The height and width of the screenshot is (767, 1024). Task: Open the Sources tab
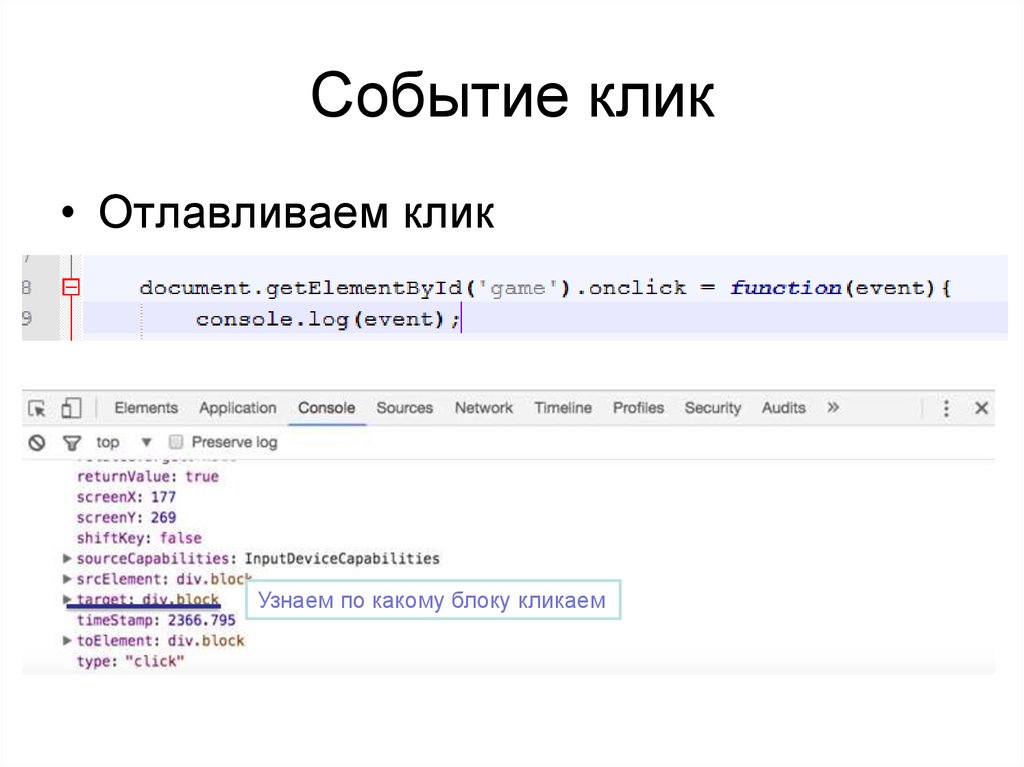[404, 408]
